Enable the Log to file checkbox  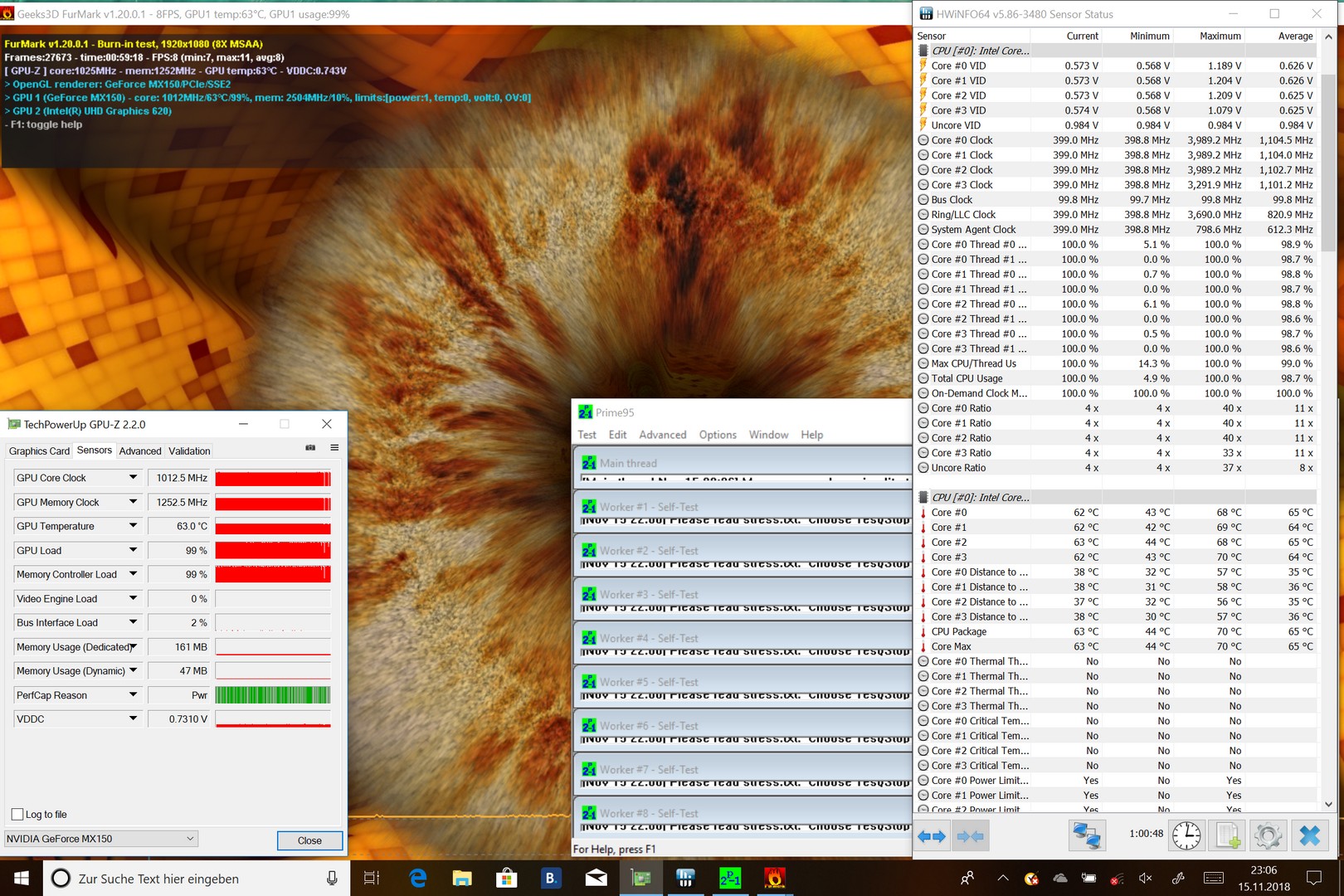(17, 814)
